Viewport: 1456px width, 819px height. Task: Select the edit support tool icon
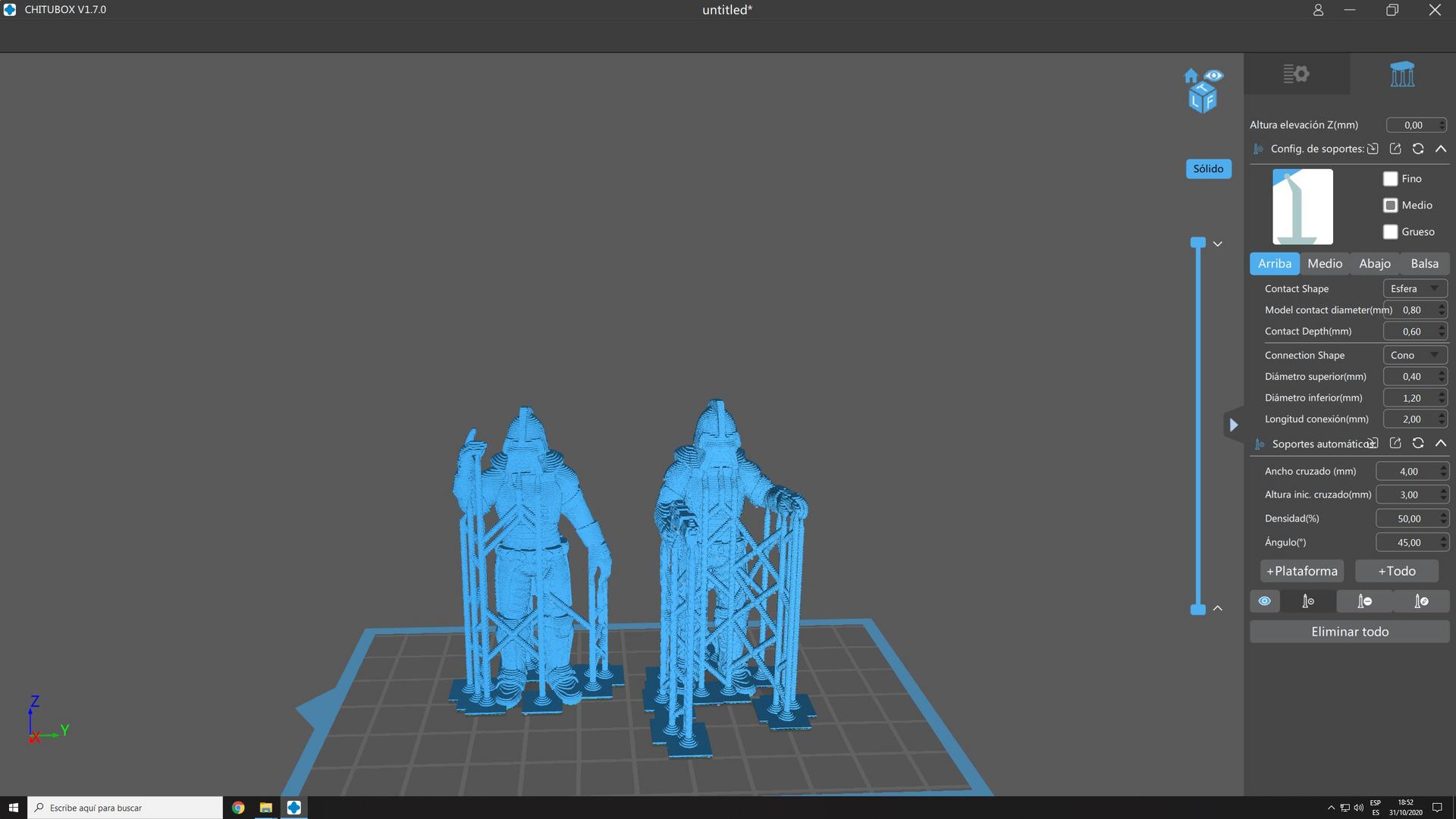point(1421,601)
